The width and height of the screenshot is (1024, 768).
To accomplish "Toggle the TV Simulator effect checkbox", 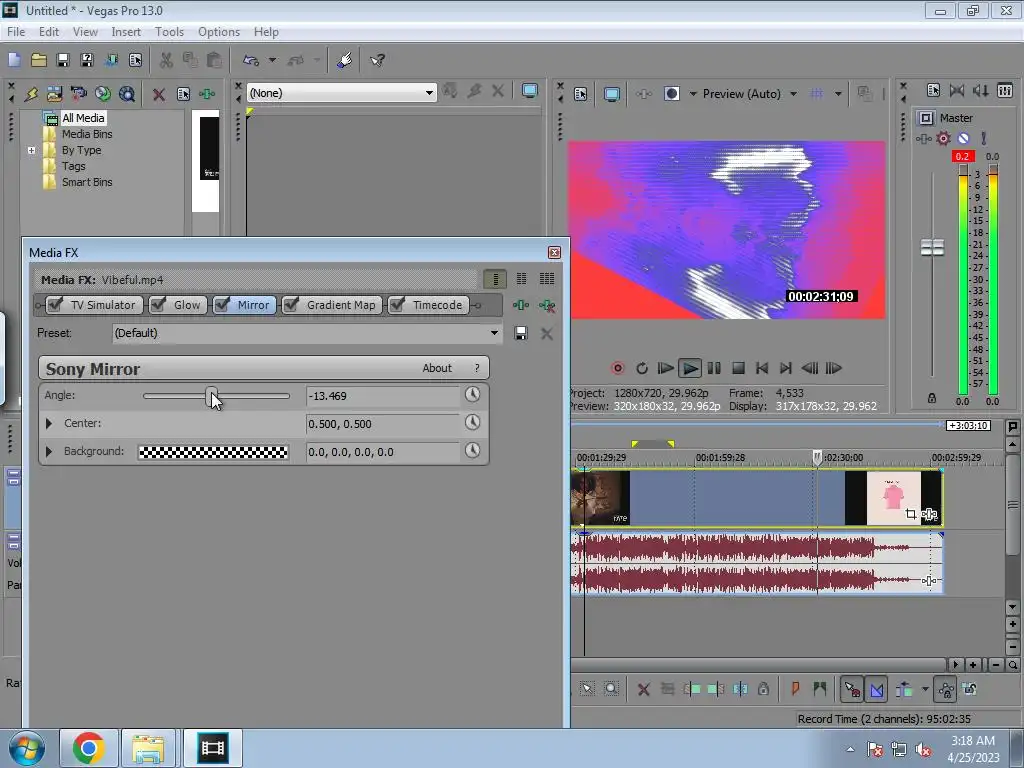I will 56,304.
